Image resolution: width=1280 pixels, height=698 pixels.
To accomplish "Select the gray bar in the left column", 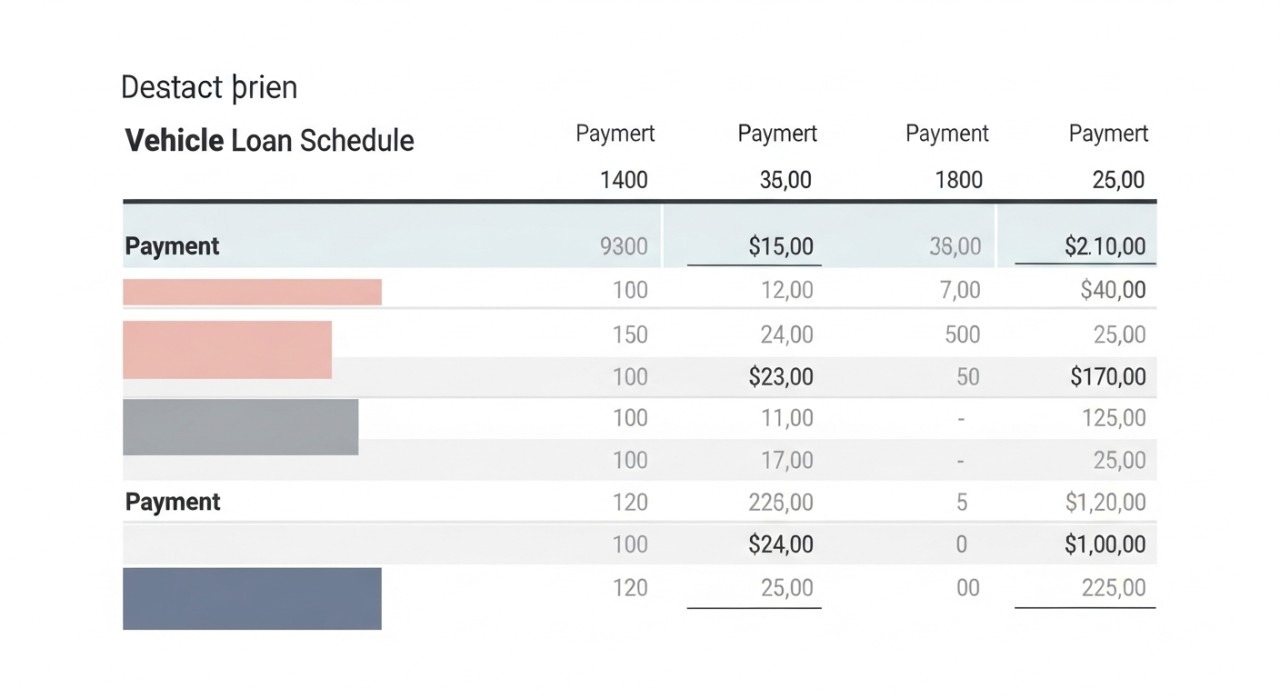I will 240,427.
